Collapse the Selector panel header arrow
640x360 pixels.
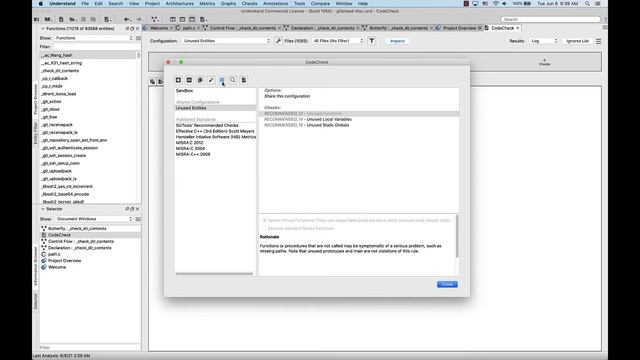tap(42, 209)
